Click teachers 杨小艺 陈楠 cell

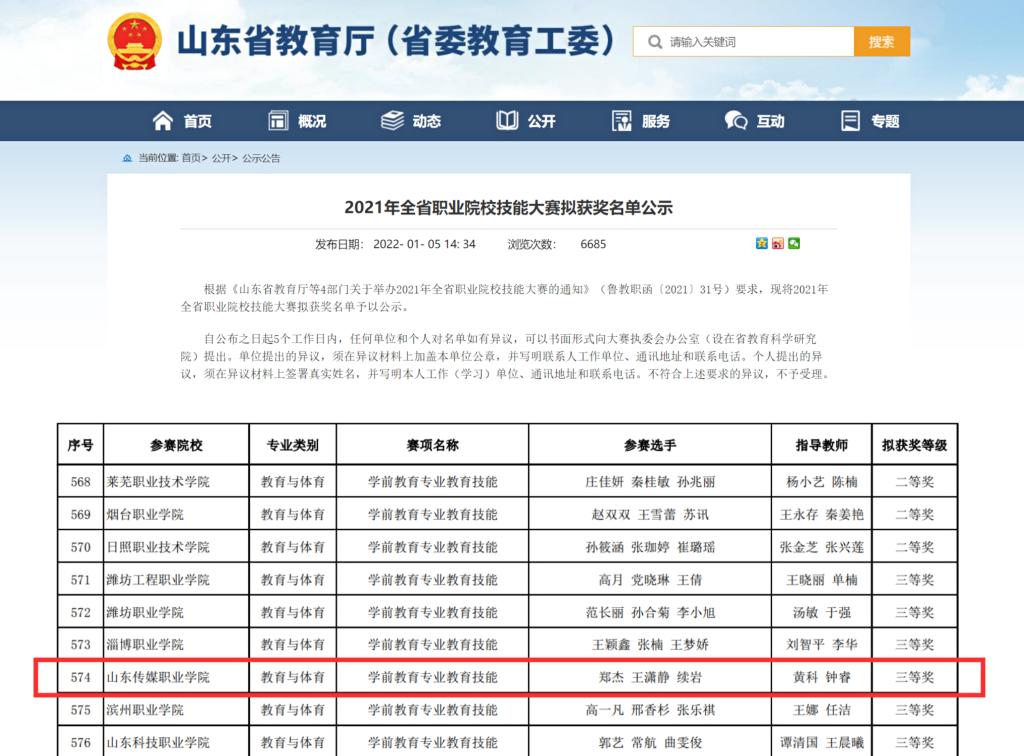[822, 482]
